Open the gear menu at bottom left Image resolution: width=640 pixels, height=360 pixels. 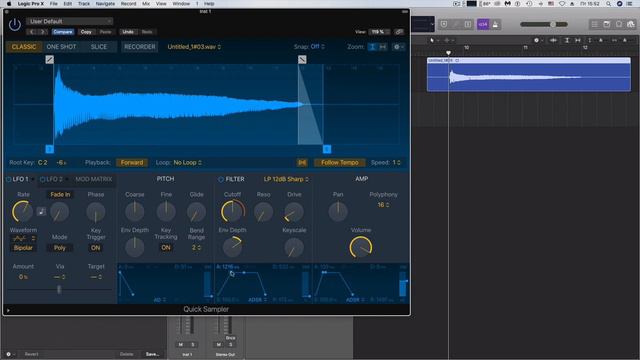point(10,354)
